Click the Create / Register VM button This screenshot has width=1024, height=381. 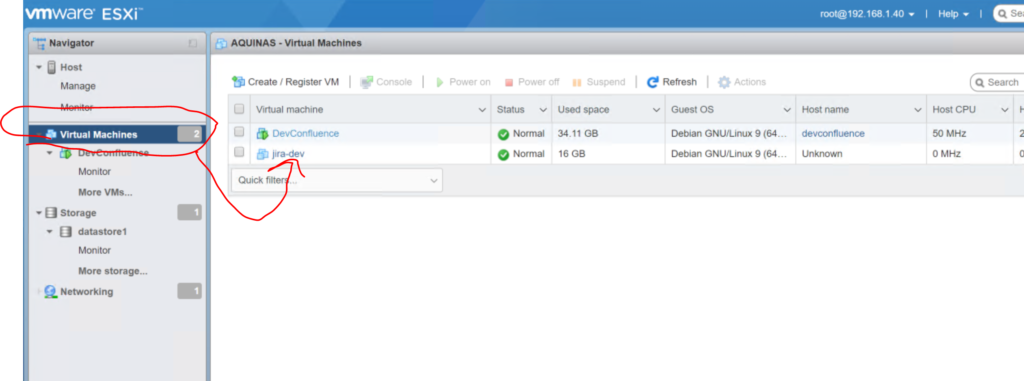(286, 82)
